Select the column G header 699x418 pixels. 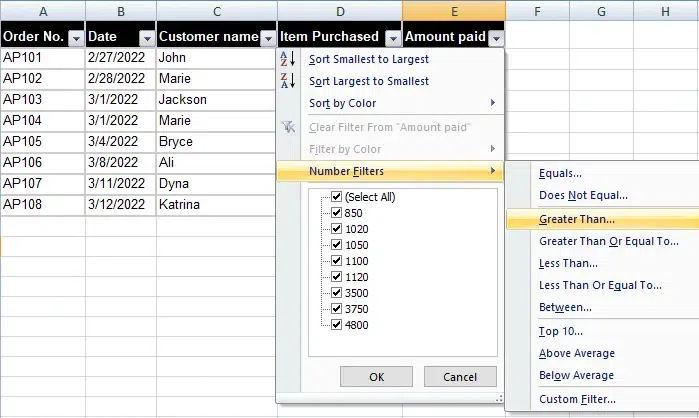point(601,12)
